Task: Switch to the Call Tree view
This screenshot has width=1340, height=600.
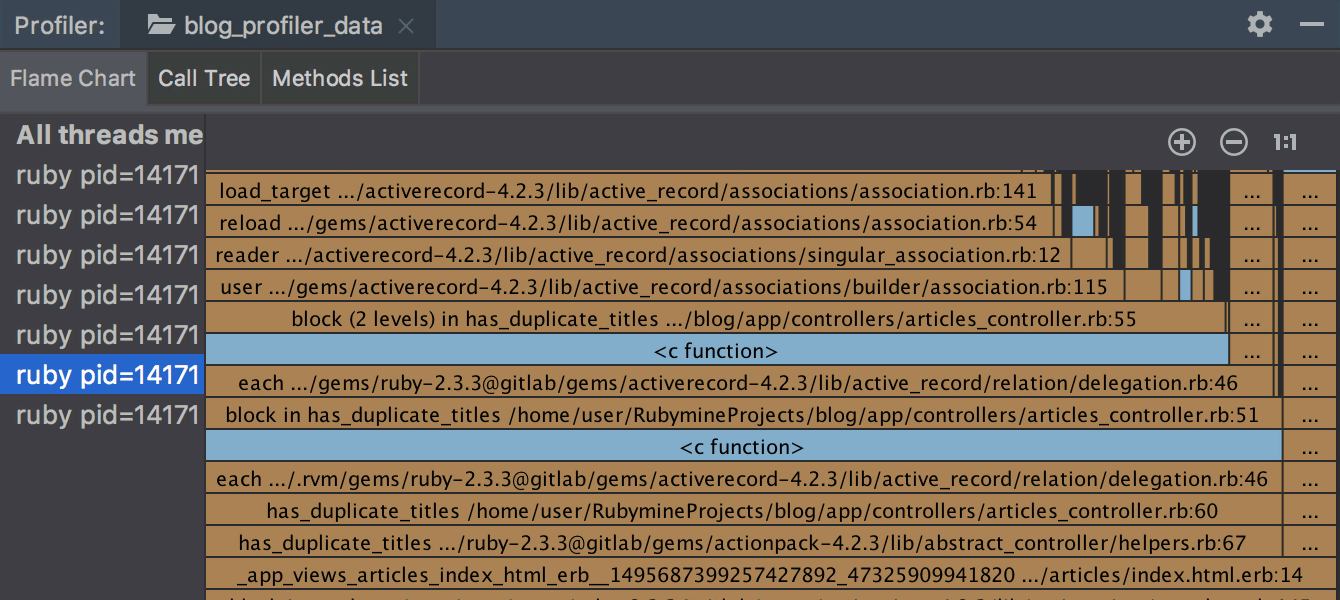Action: 204,77
